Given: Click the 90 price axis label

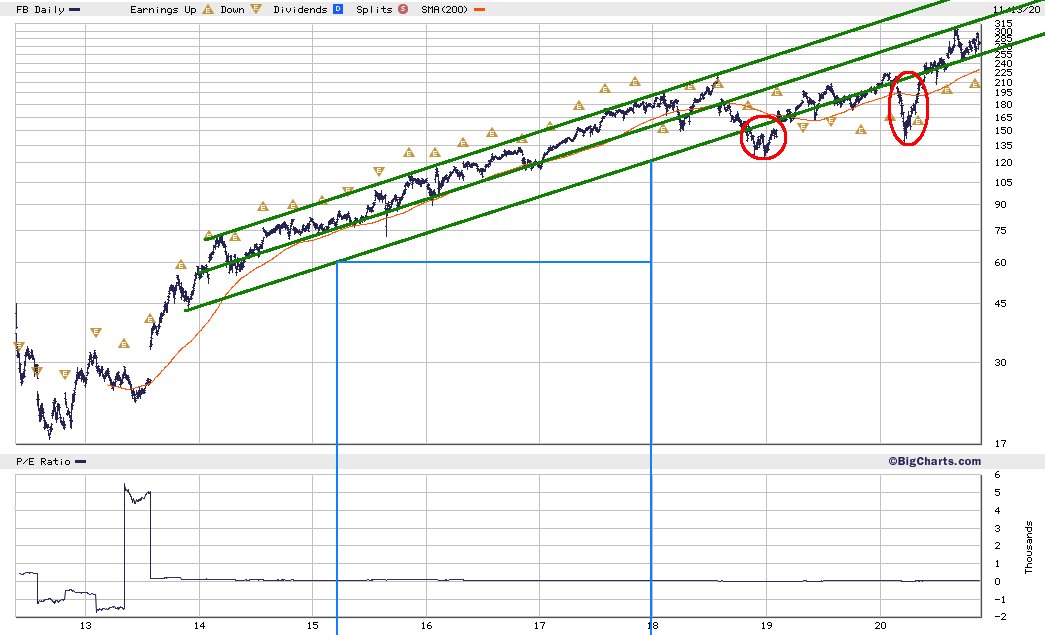Looking at the screenshot, I should click(1000, 205).
